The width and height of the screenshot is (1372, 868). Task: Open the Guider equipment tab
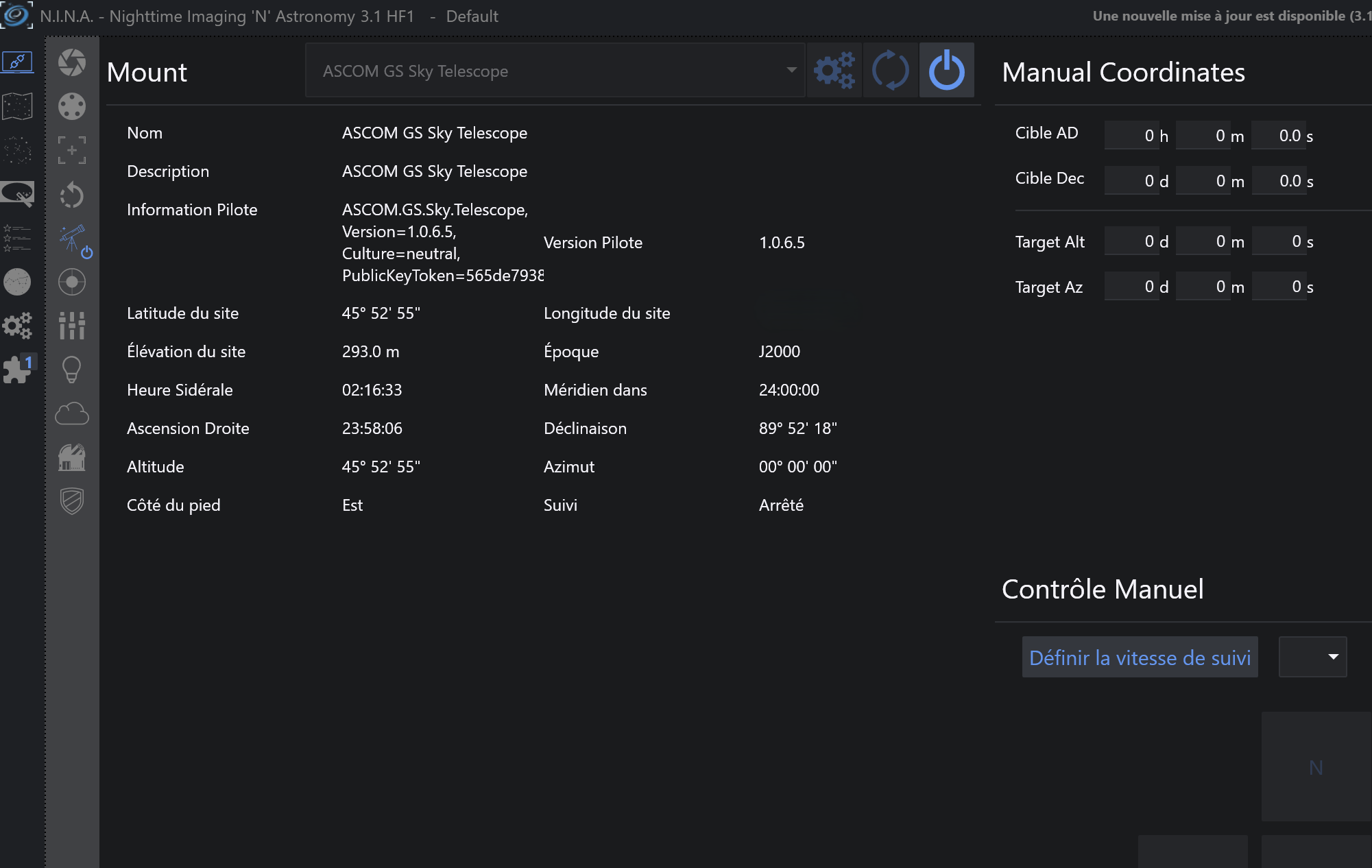(71, 282)
